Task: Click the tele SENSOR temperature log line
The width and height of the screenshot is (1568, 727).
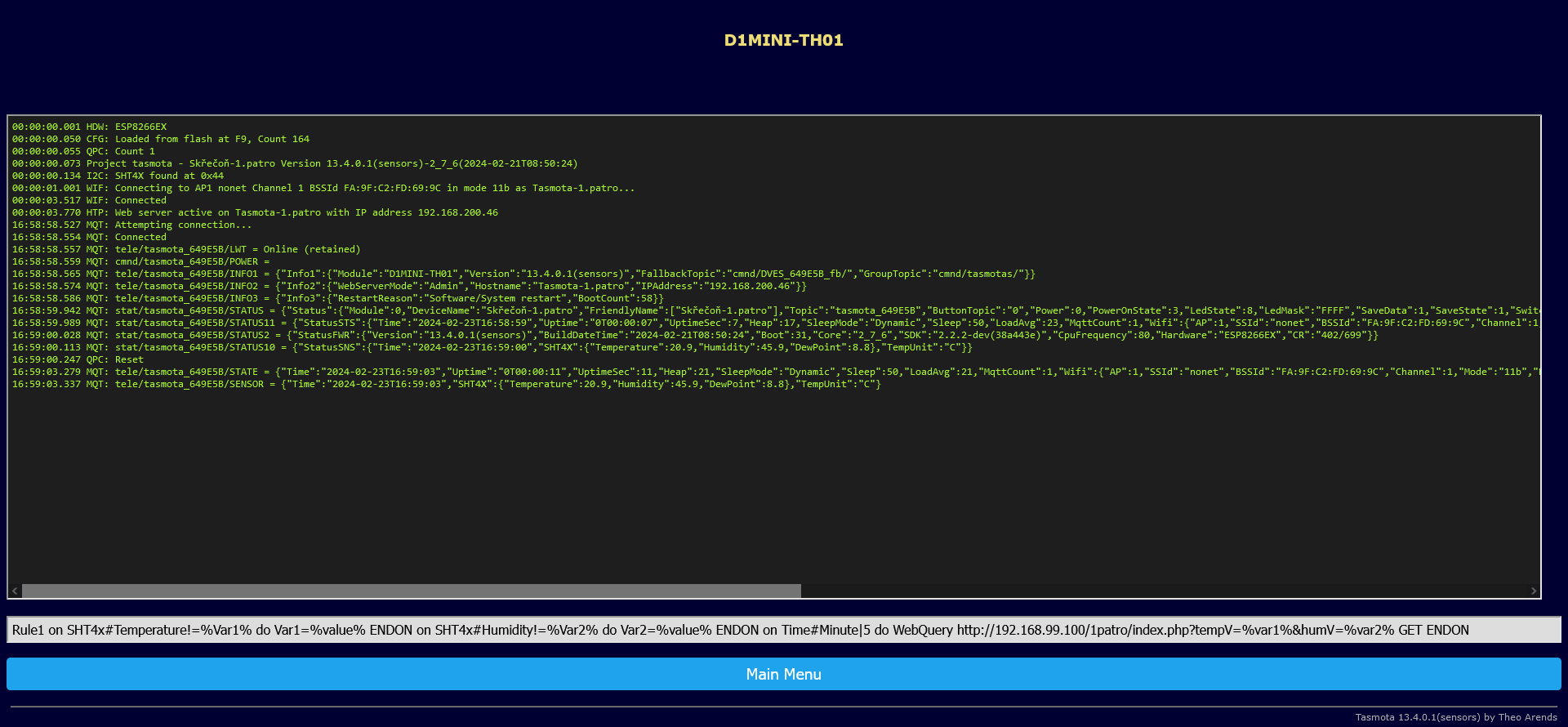Action: pos(446,384)
